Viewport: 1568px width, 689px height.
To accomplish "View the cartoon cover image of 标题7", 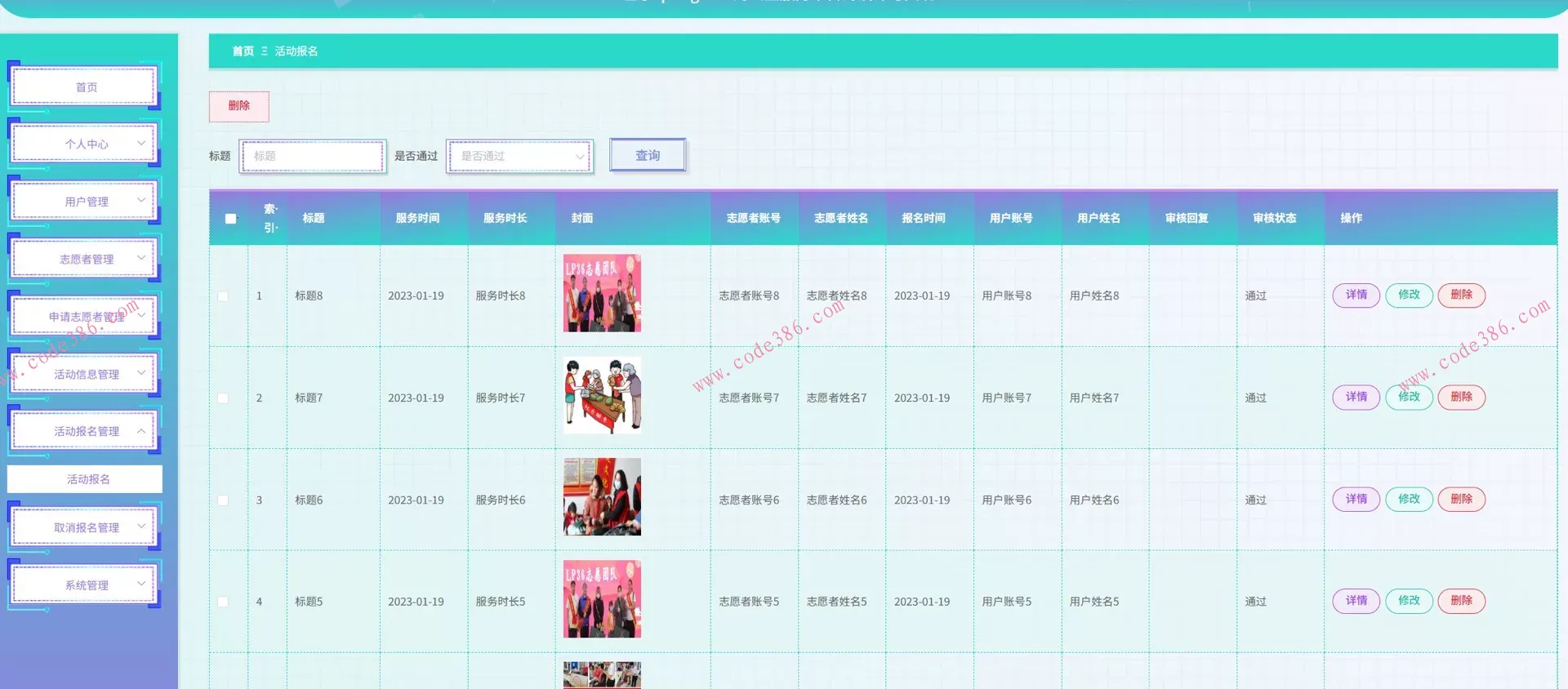I will (x=602, y=395).
